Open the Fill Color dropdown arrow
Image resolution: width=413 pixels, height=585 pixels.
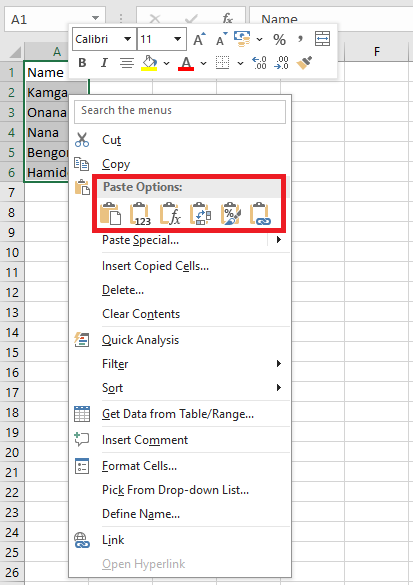point(166,63)
